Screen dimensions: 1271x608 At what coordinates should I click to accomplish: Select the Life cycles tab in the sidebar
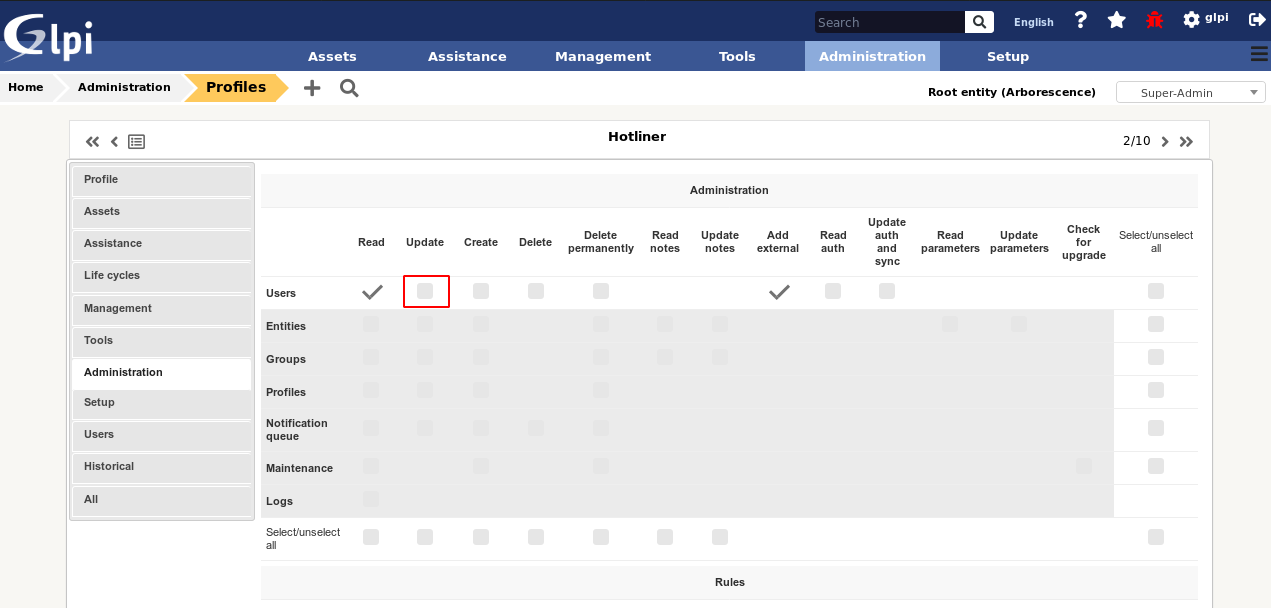[162, 275]
